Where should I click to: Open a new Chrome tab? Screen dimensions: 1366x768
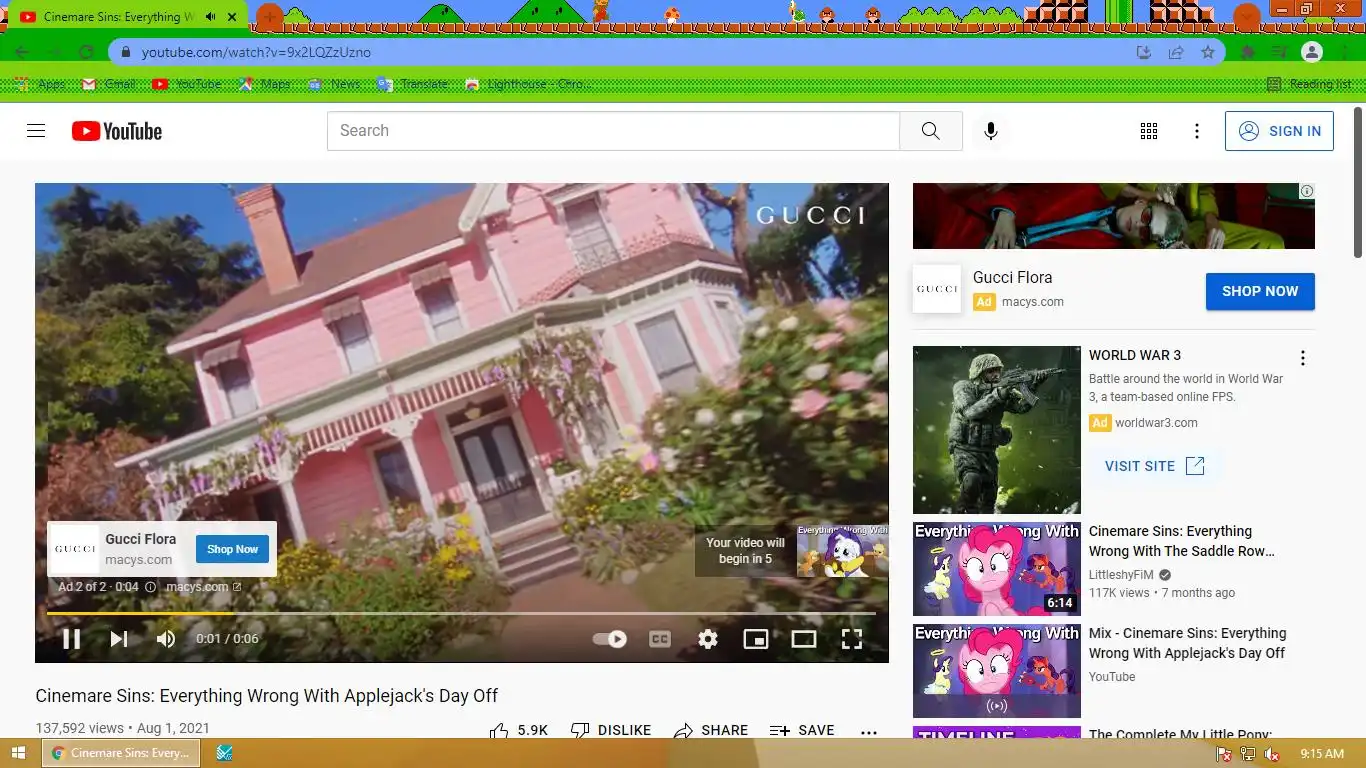[x=269, y=17]
